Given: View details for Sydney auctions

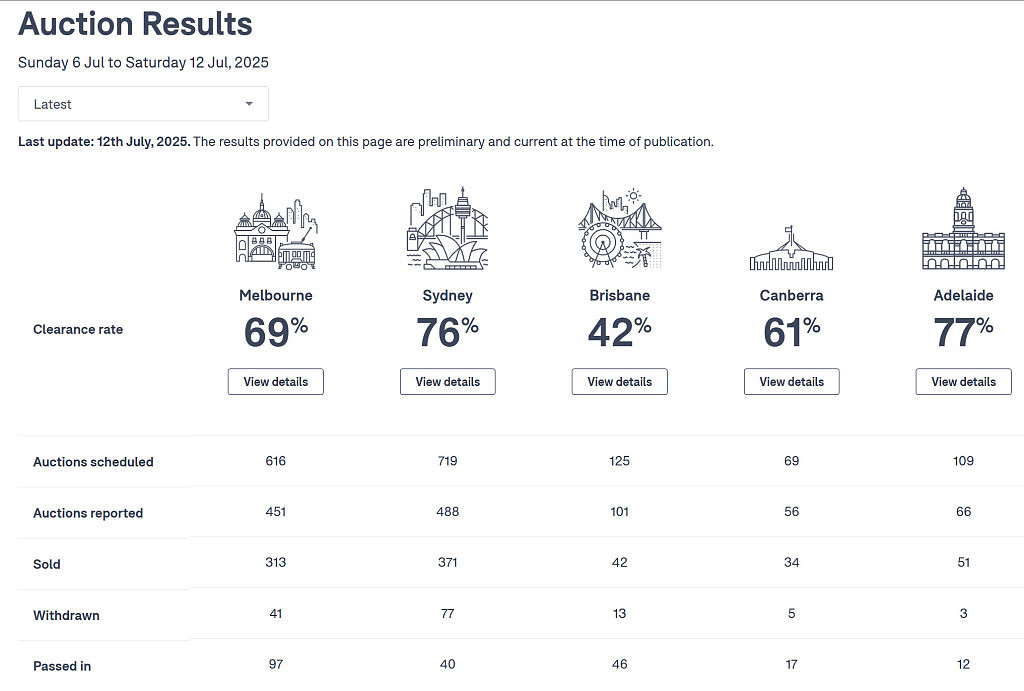Looking at the screenshot, I should pyautogui.click(x=447, y=381).
